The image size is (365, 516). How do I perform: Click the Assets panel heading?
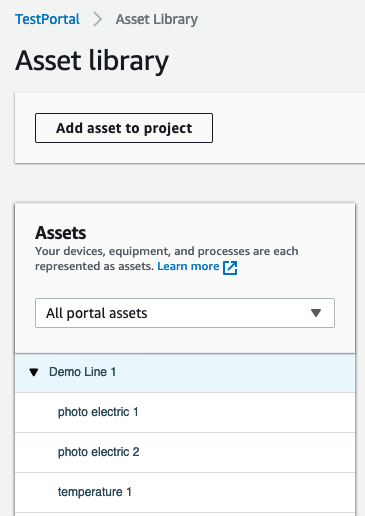[61, 233]
